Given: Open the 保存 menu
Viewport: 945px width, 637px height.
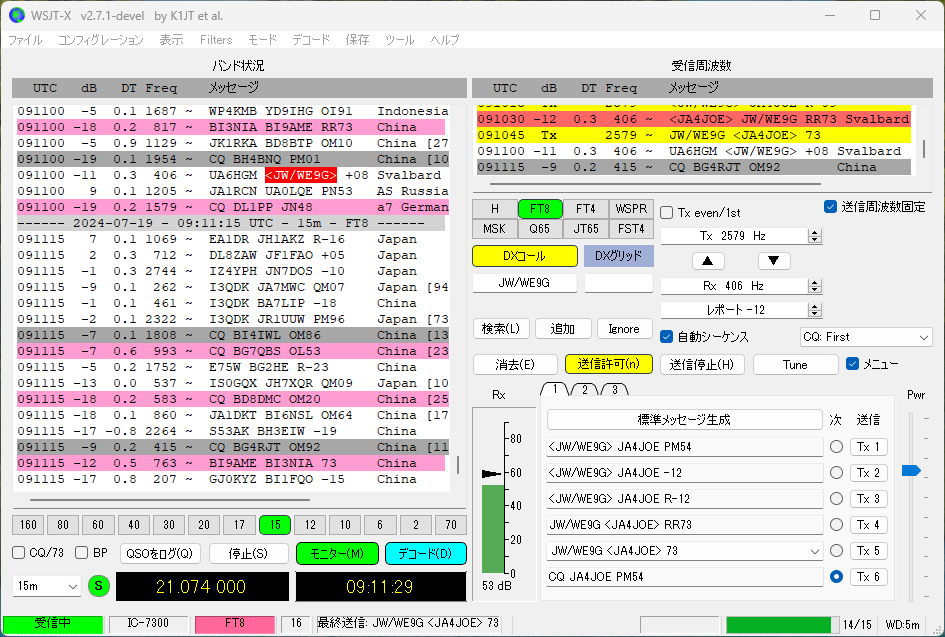Looking at the screenshot, I should (x=357, y=40).
